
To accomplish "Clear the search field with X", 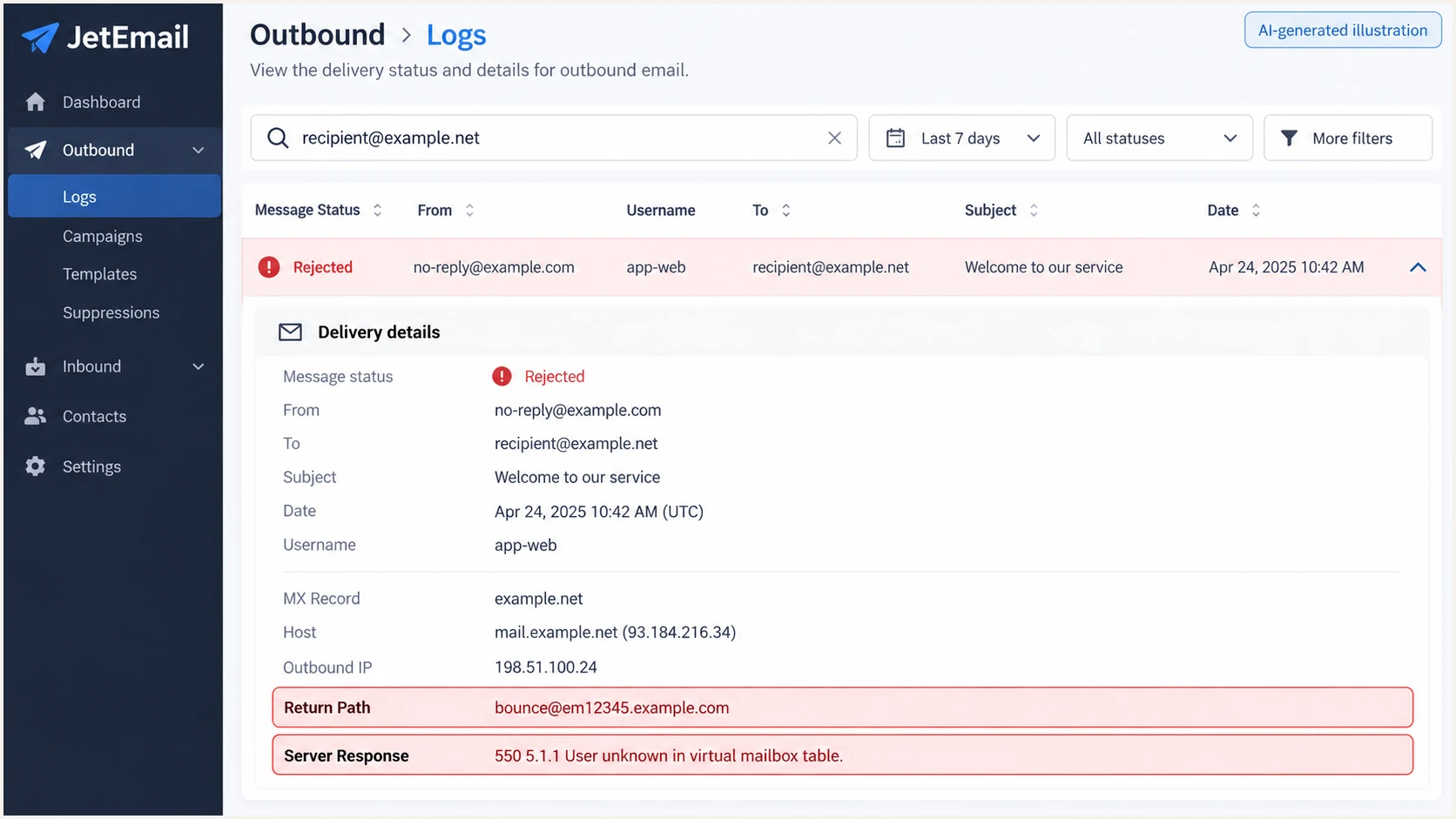I will coord(834,138).
